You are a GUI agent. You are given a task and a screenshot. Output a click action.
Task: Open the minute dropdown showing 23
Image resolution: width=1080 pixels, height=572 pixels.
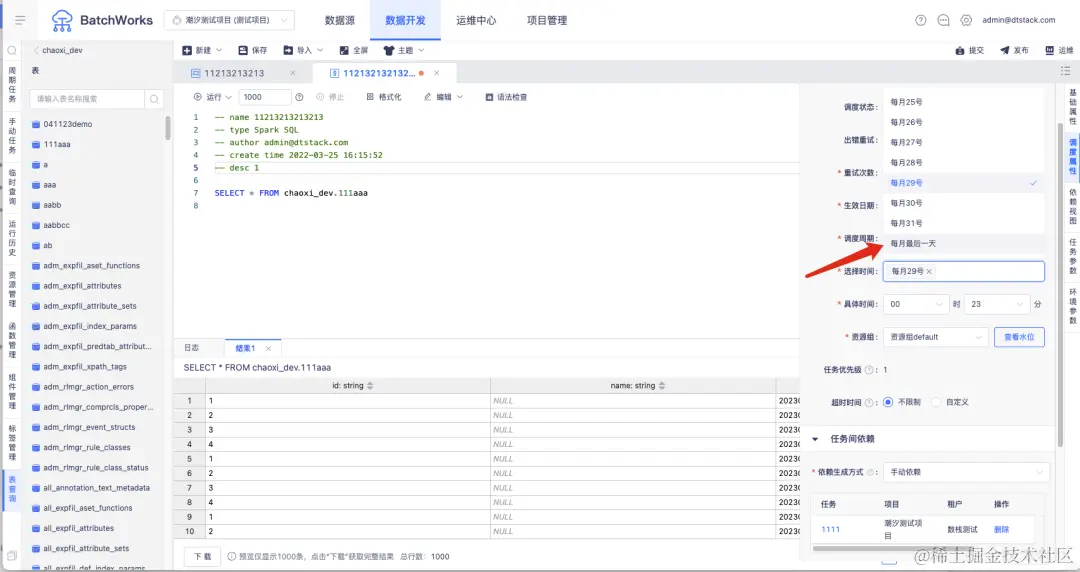tap(997, 304)
